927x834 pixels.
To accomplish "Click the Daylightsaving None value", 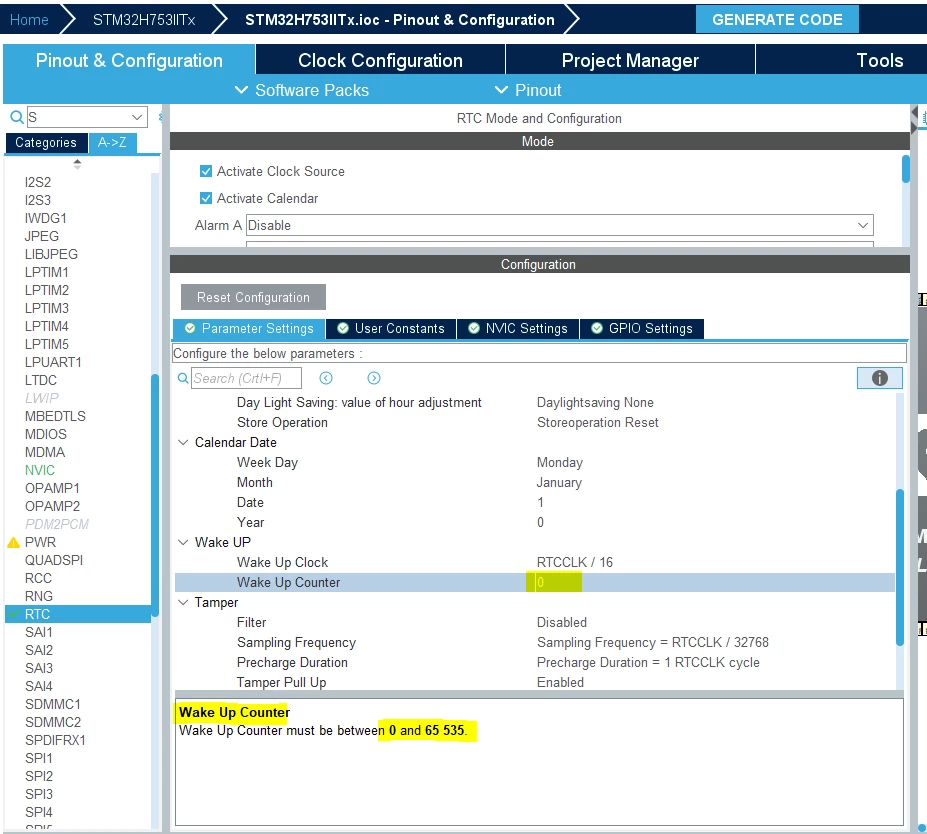I will 595,403.
